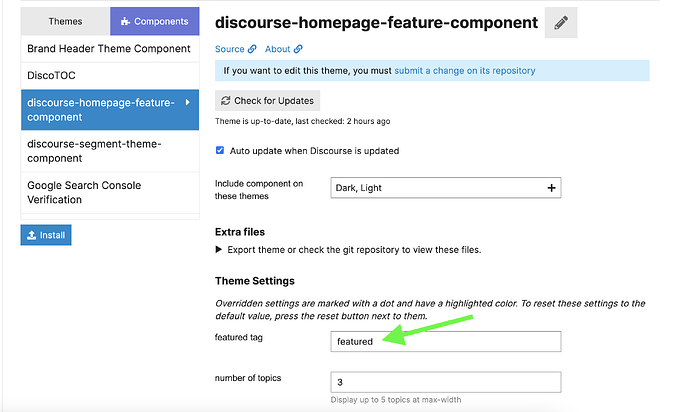Click the featured tag input field

(445, 342)
